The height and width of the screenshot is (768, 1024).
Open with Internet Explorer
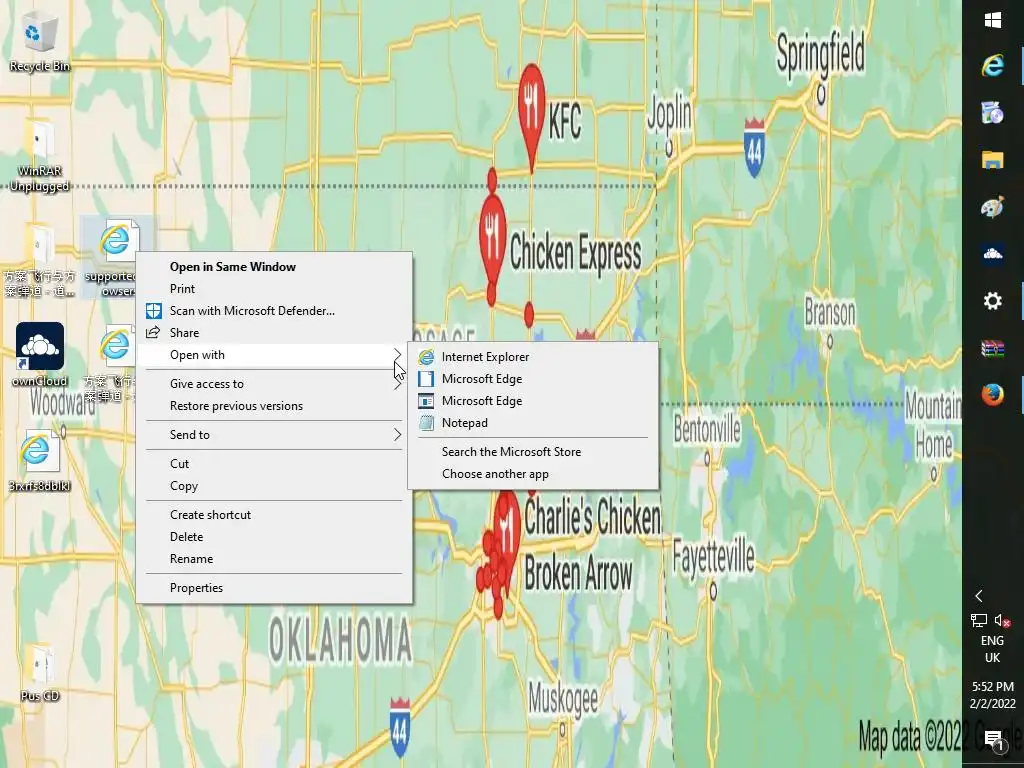tap(533, 357)
